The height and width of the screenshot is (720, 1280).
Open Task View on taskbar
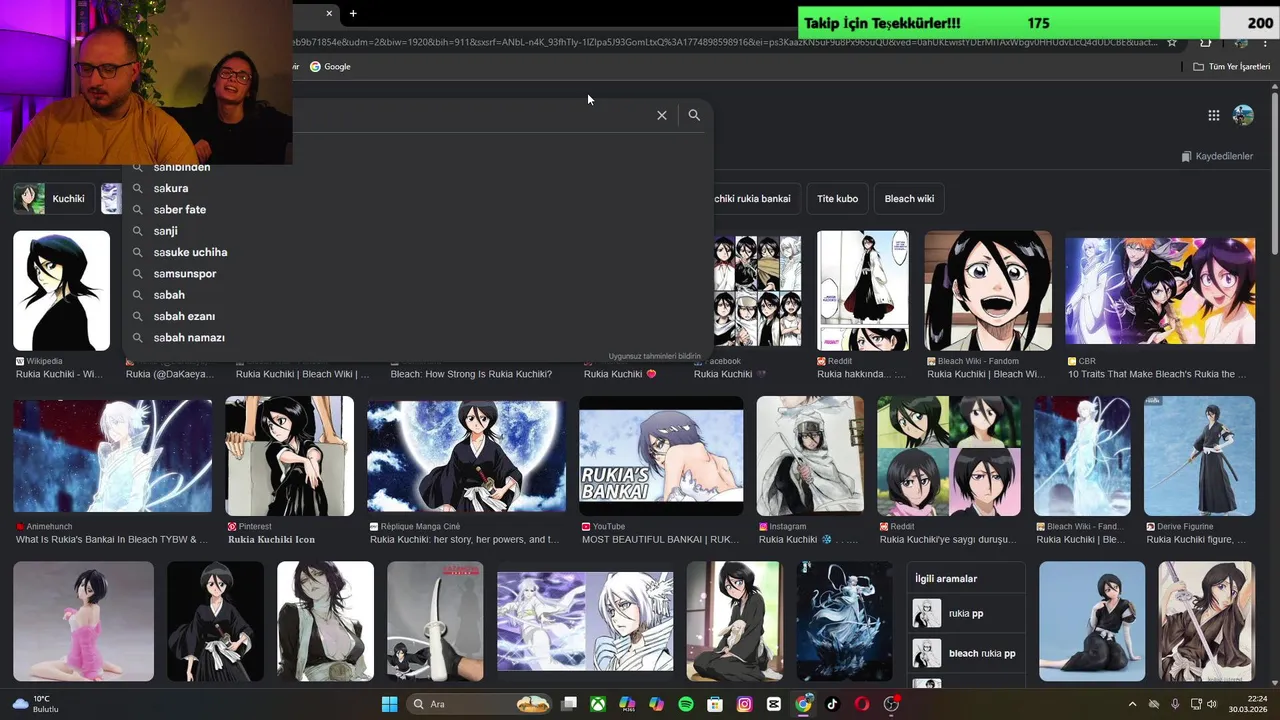point(569,704)
